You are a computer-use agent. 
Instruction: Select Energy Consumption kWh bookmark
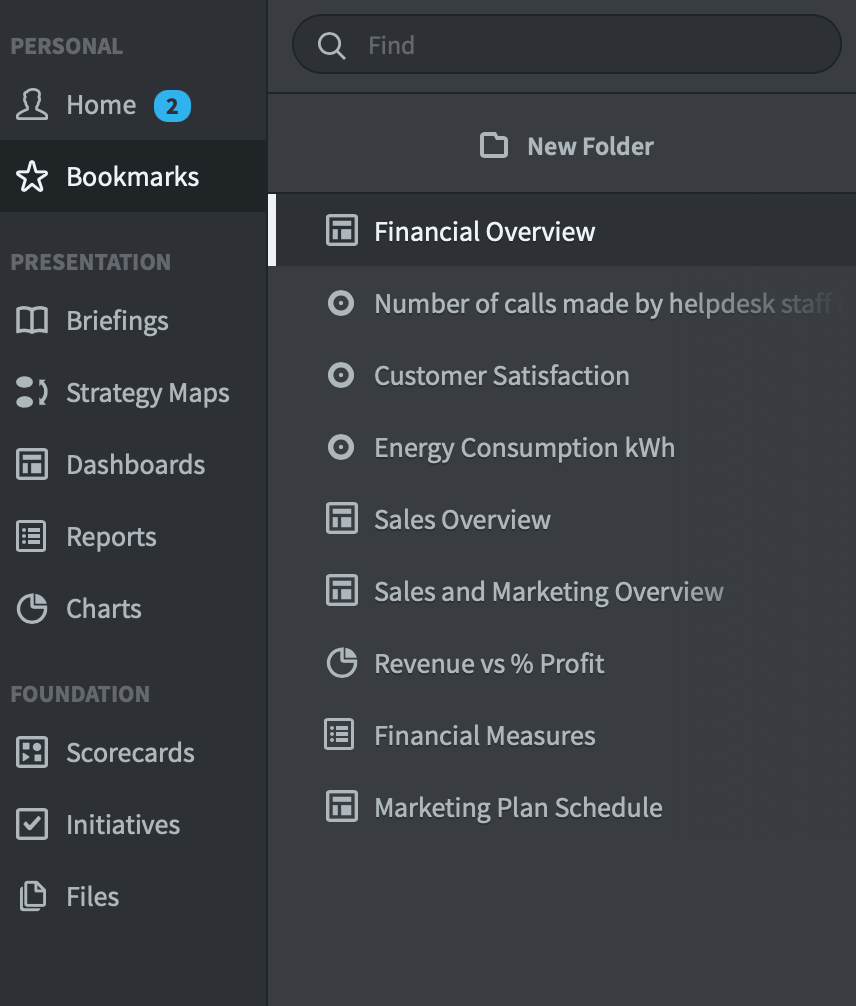coord(562,447)
